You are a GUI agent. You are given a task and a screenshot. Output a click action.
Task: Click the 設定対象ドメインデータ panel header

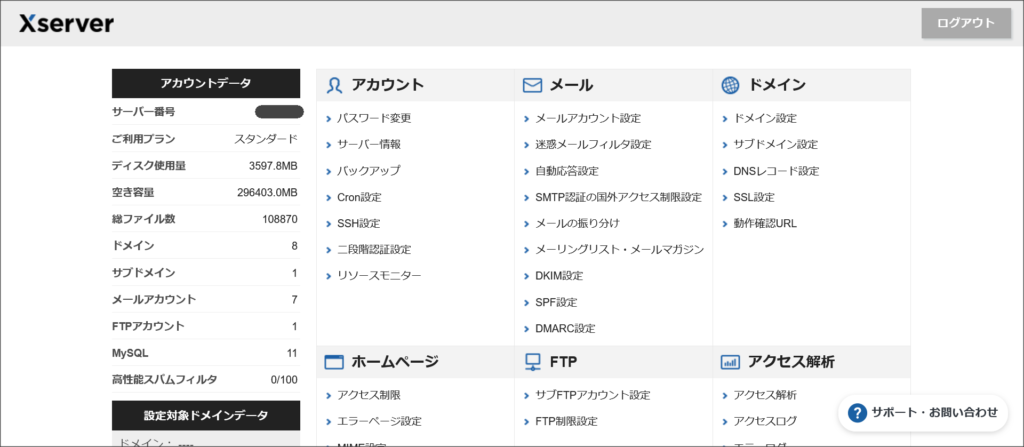(206, 416)
